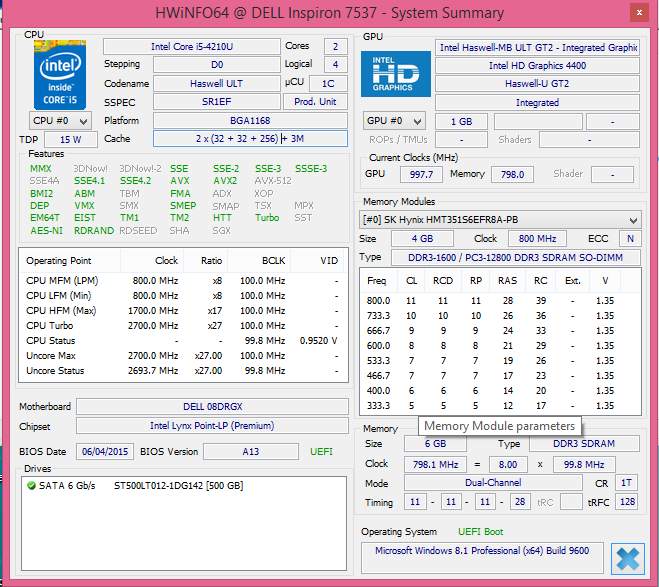Viewport: 659px width, 587px height.
Task: Click the Windows 8.1 Professional OS field
Action: 483,551
